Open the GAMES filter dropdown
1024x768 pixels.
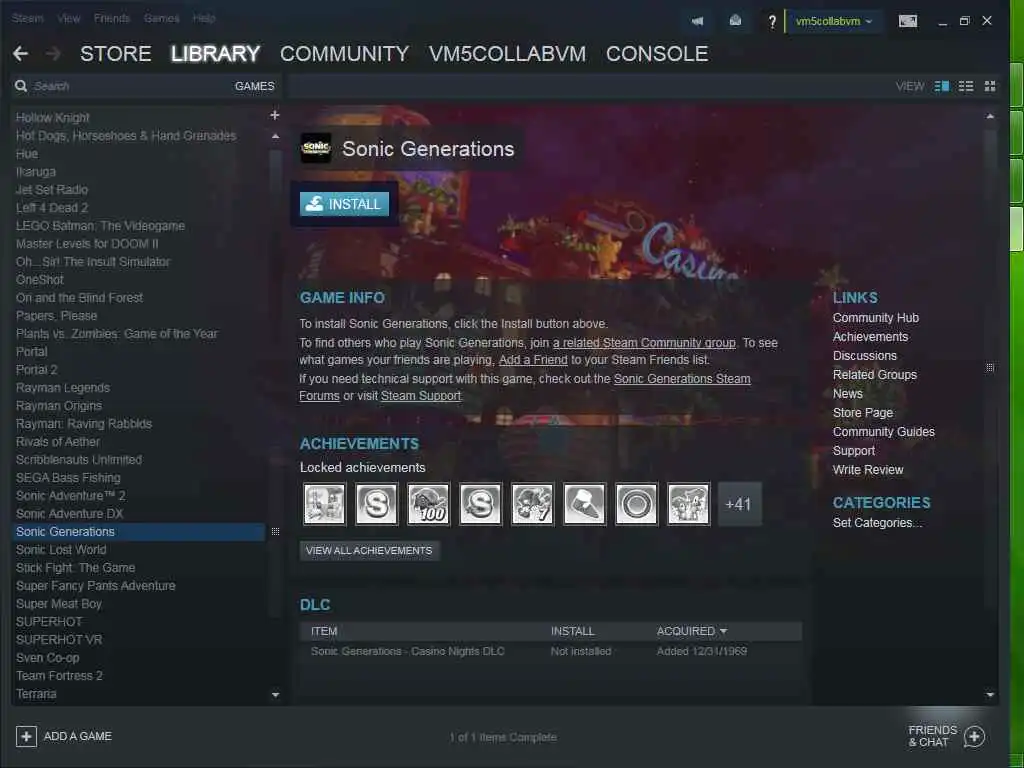pyautogui.click(x=254, y=86)
